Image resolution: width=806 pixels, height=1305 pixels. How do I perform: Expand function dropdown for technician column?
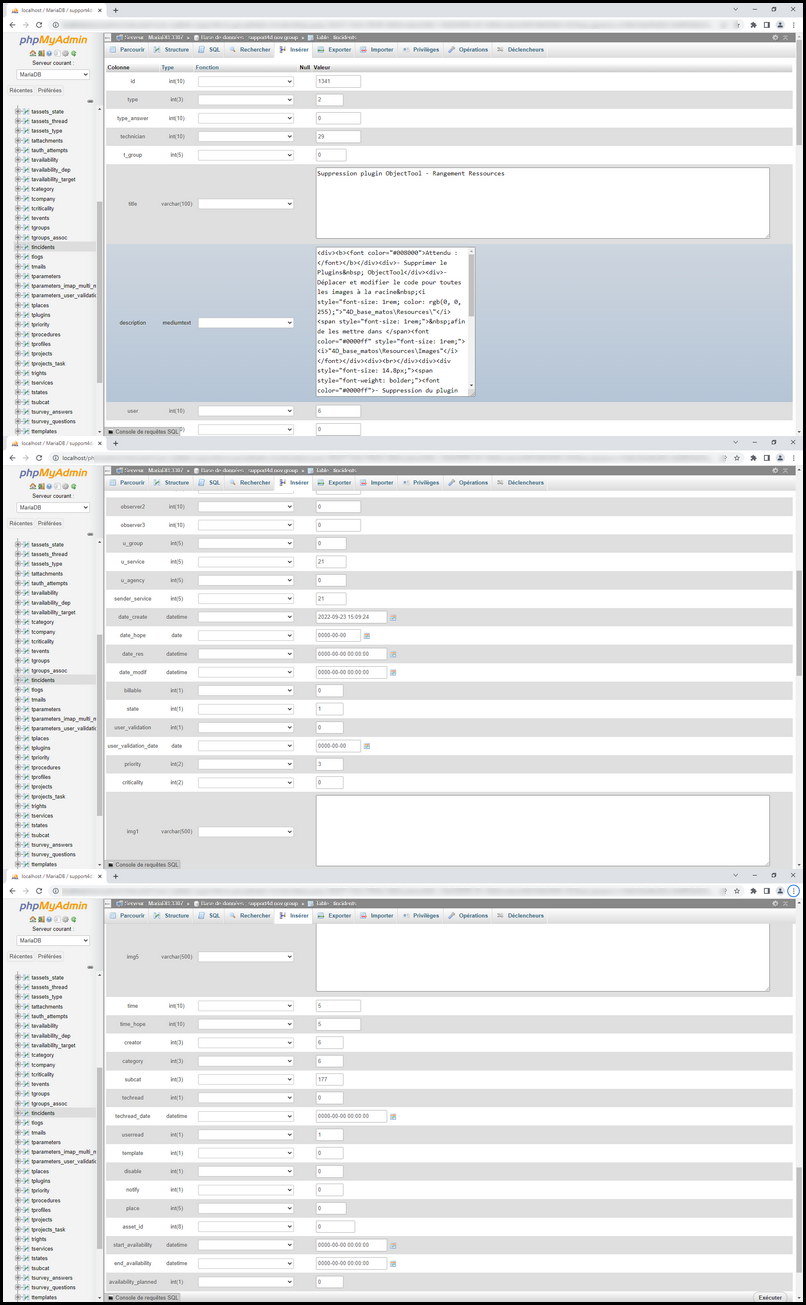(246, 136)
